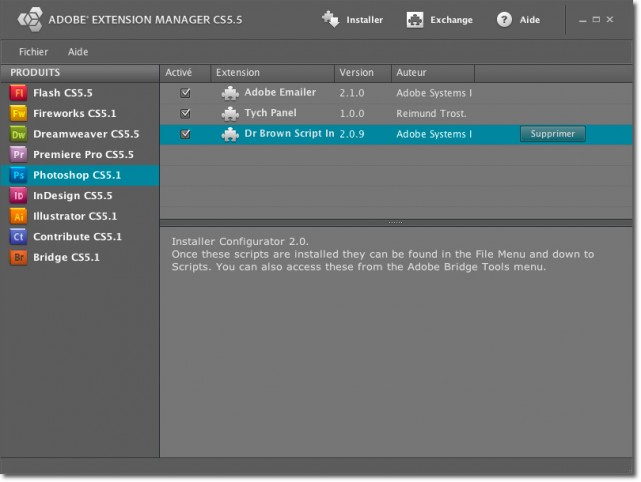
Task: Click the Exchange puzzle icon
Action: tap(415, 20)
